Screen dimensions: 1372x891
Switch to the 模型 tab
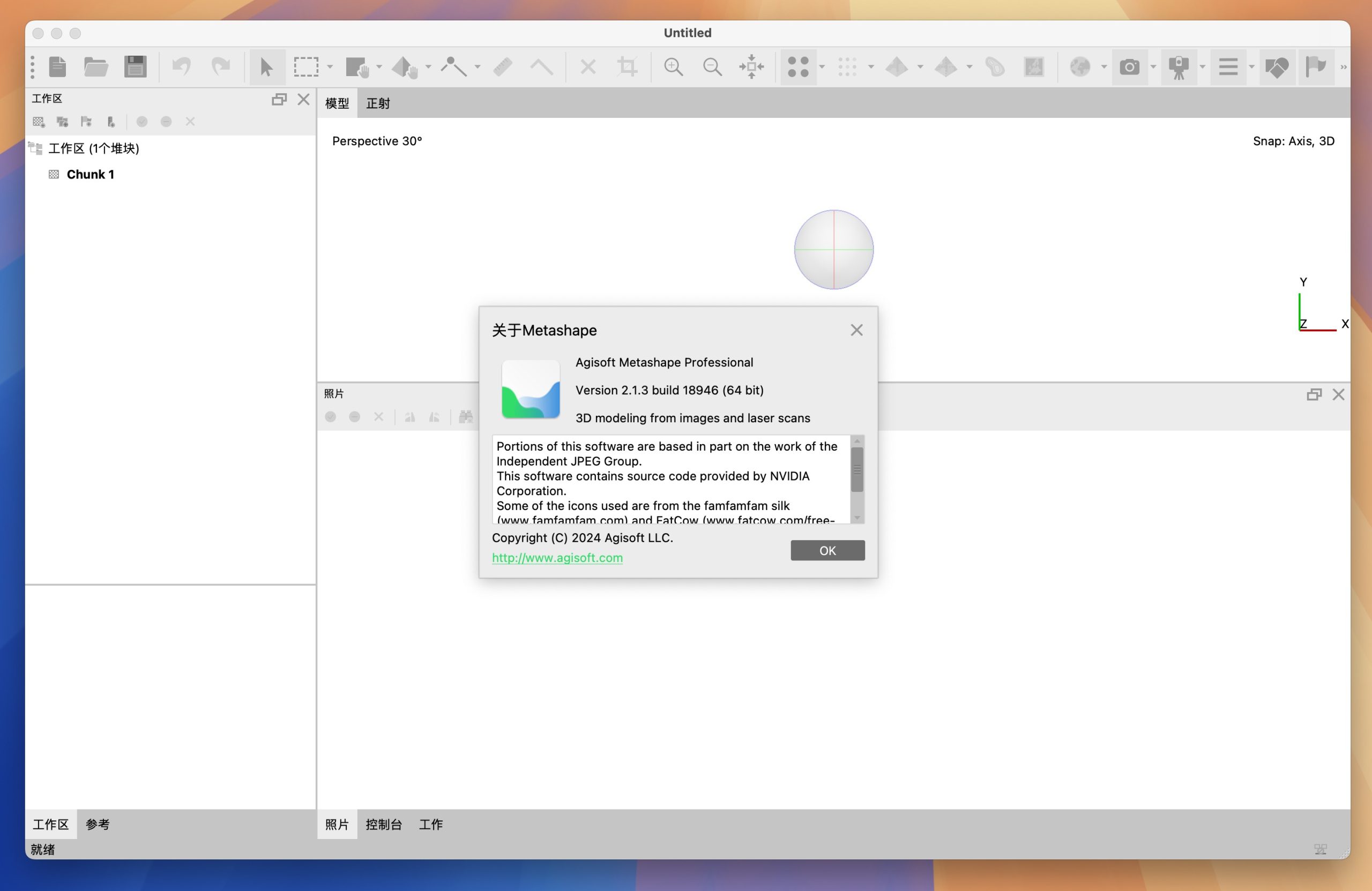(x=337, y=103)
